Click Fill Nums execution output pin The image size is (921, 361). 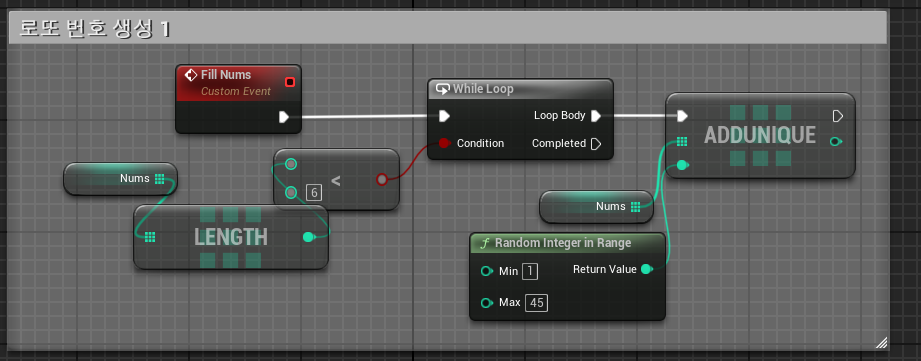pyautogui.click(x=284, y=117)
